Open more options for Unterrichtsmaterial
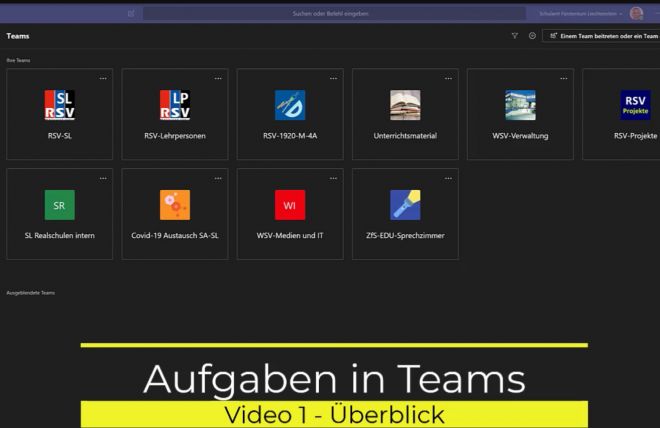Viewport: 660px width, 428px height. (x=448, y=78)
